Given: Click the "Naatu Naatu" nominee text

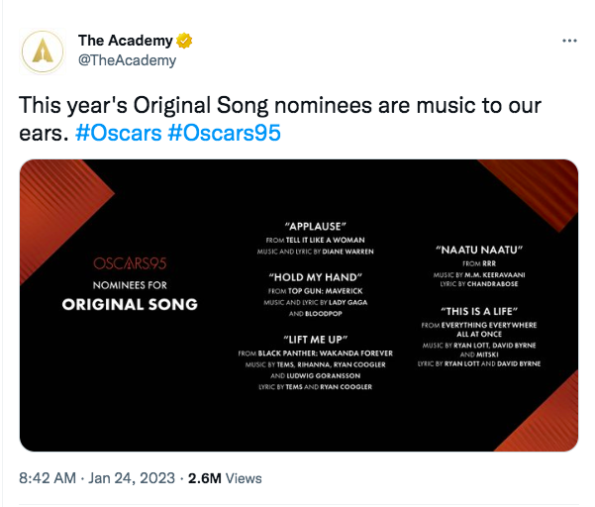Looking at the screenshot, I should pos(479,250).
